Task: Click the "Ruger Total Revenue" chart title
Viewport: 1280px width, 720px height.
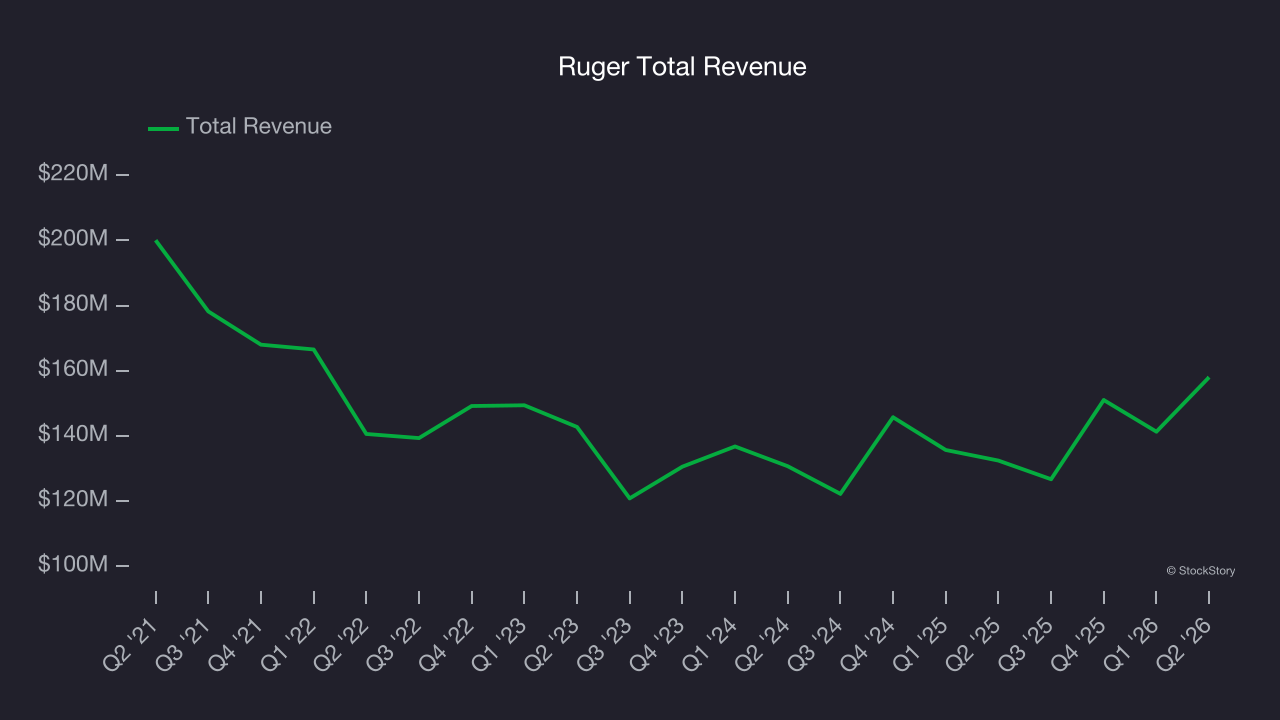Action: pos(682,67)
